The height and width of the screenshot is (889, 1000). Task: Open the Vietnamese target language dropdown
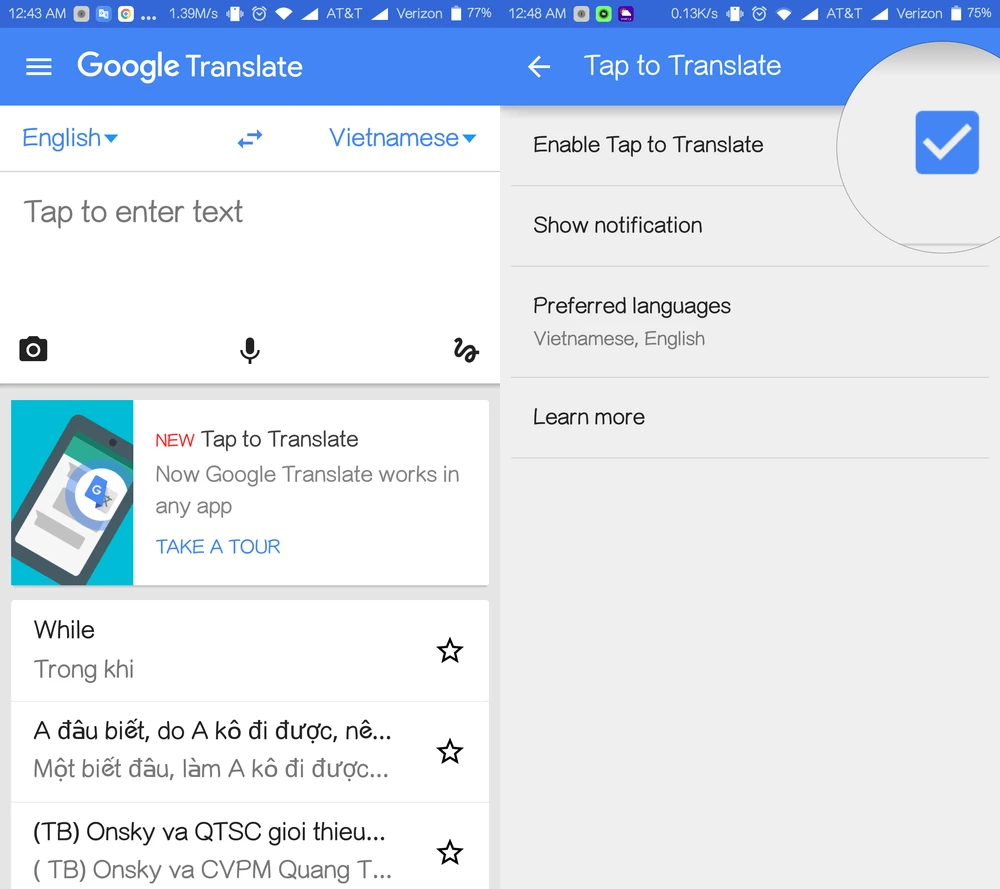(x=402, y=138)
